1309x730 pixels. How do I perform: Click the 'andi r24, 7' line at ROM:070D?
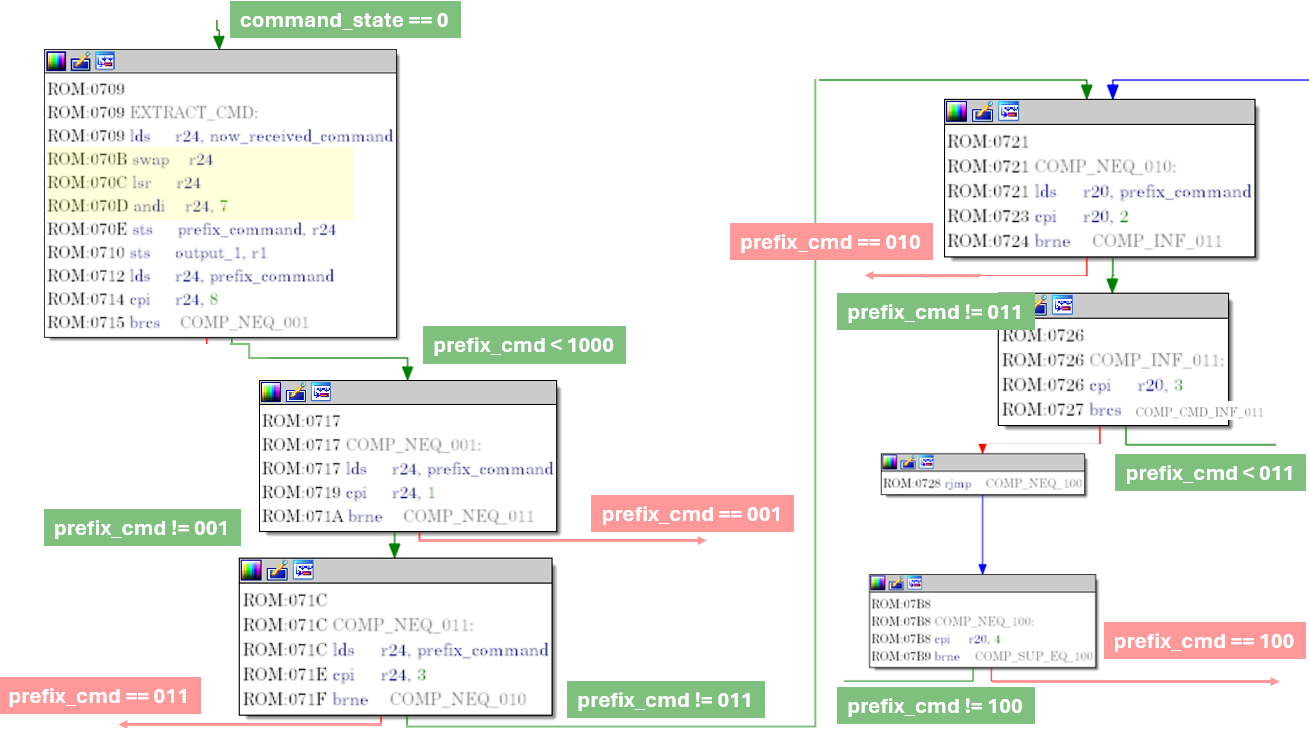[179, 206]
